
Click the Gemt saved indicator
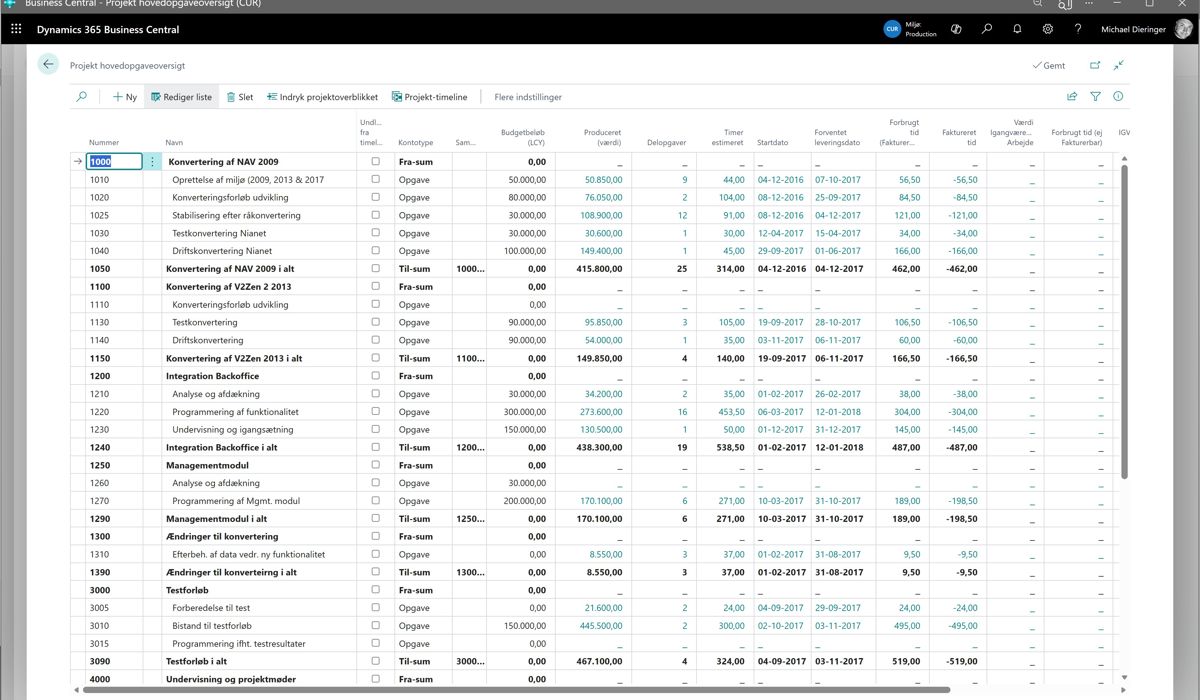(1049, 66)
